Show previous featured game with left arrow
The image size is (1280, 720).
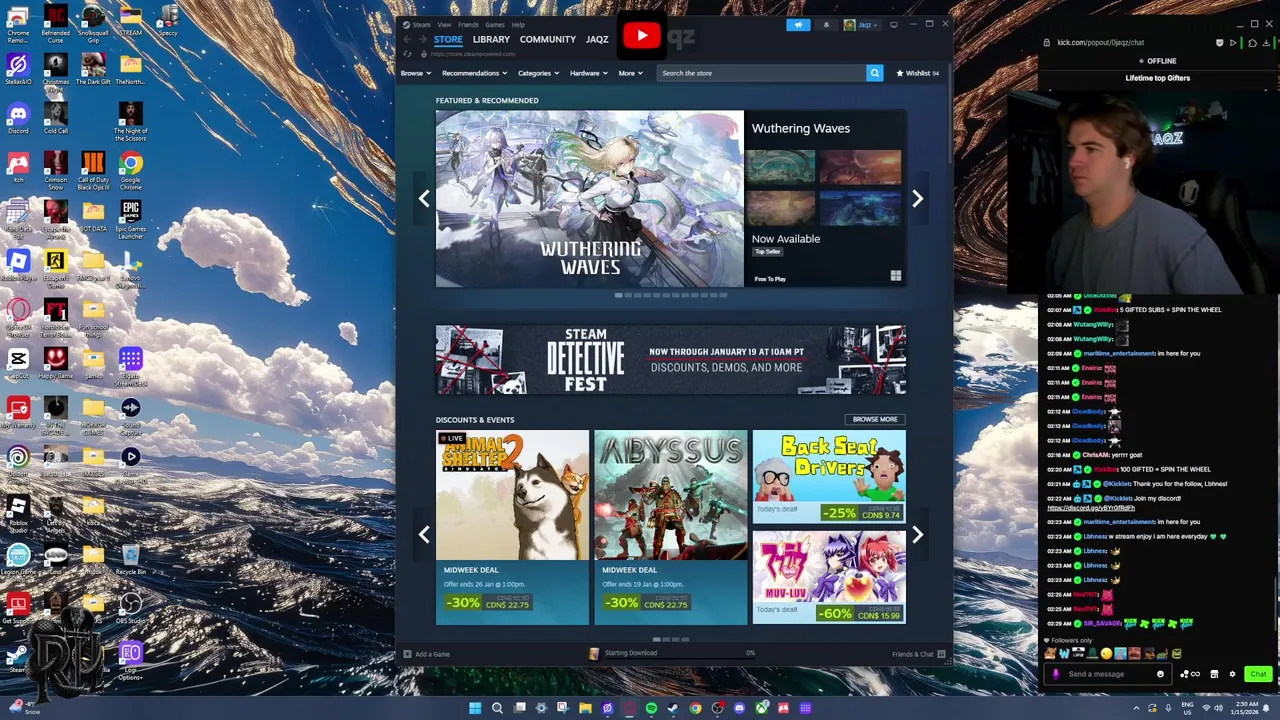click(x=424, y=198)
